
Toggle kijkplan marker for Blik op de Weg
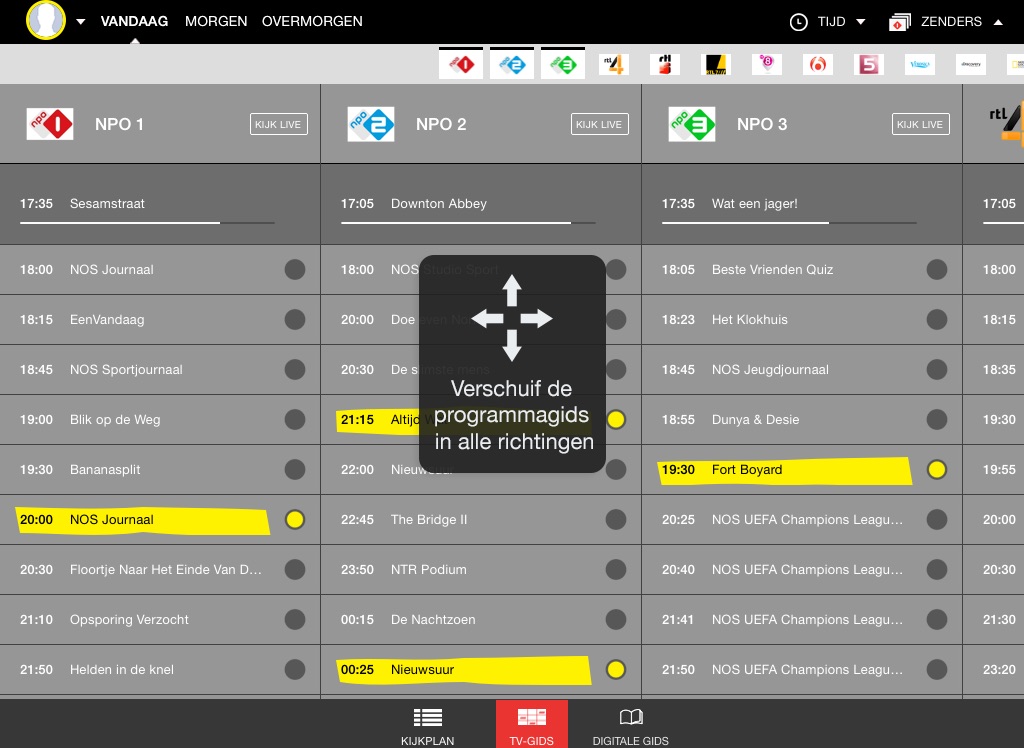coord(295,419)
